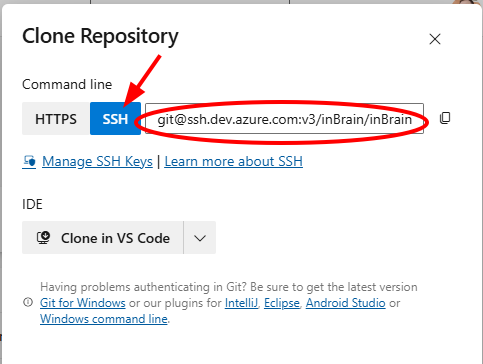Viewport: 483px width, 364px height.
Task: Click the Clone in VS Code button
Action: tap(103, 238)
